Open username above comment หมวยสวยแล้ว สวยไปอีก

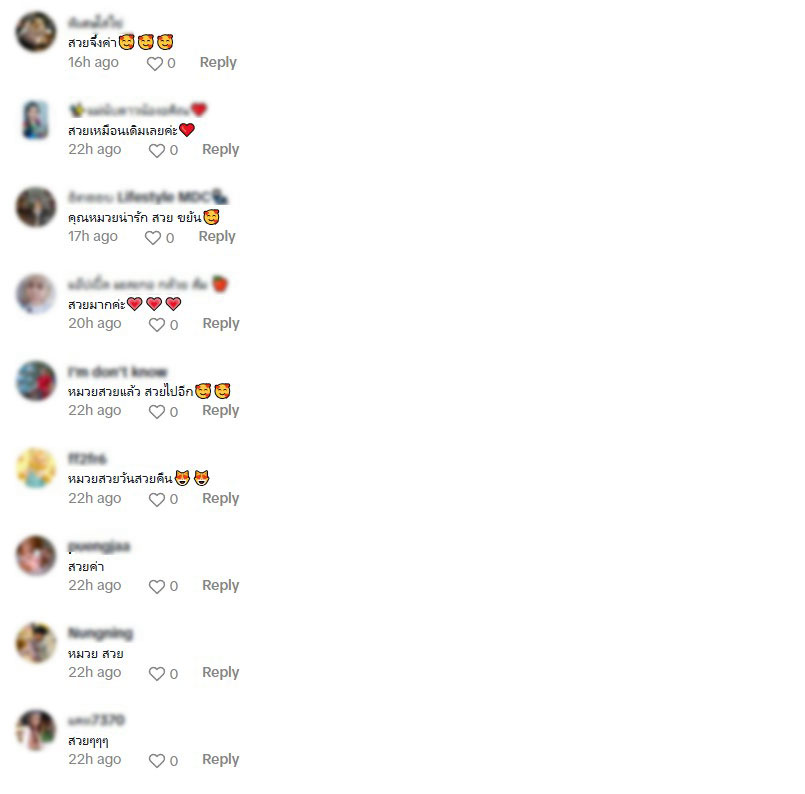click(x=118, y=371)
